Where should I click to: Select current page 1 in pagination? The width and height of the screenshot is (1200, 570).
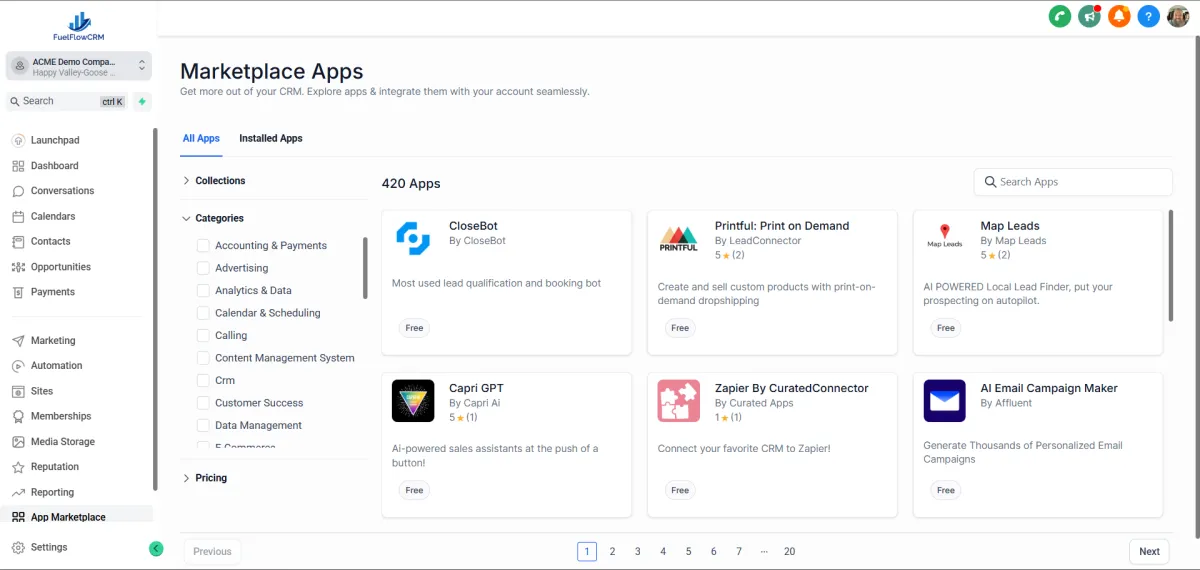pos(587,551)
